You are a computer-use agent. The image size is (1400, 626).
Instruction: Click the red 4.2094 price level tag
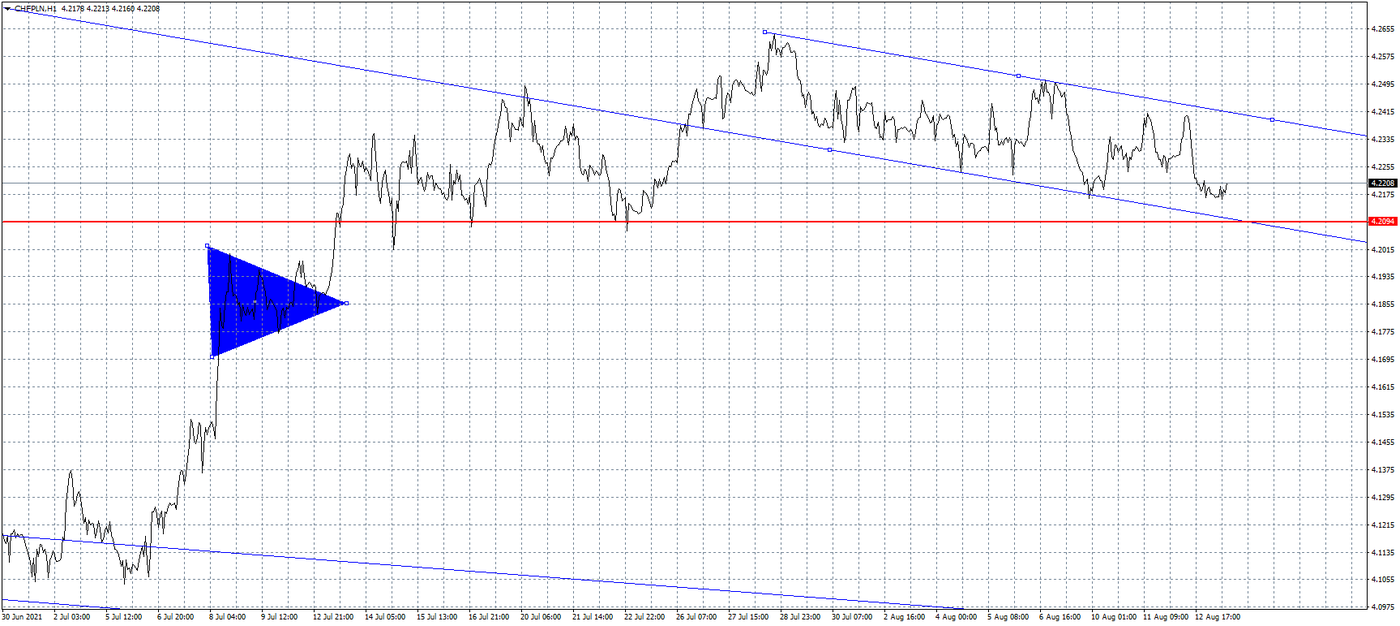(1383, 220)
